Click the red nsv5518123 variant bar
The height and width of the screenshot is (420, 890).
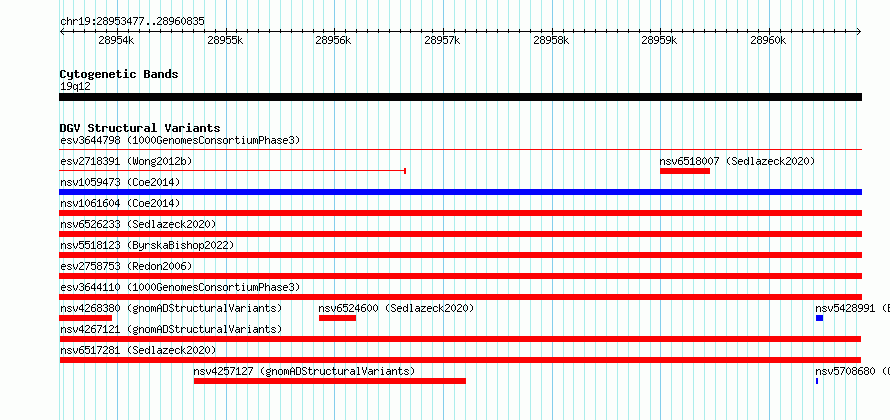(460, 255)
